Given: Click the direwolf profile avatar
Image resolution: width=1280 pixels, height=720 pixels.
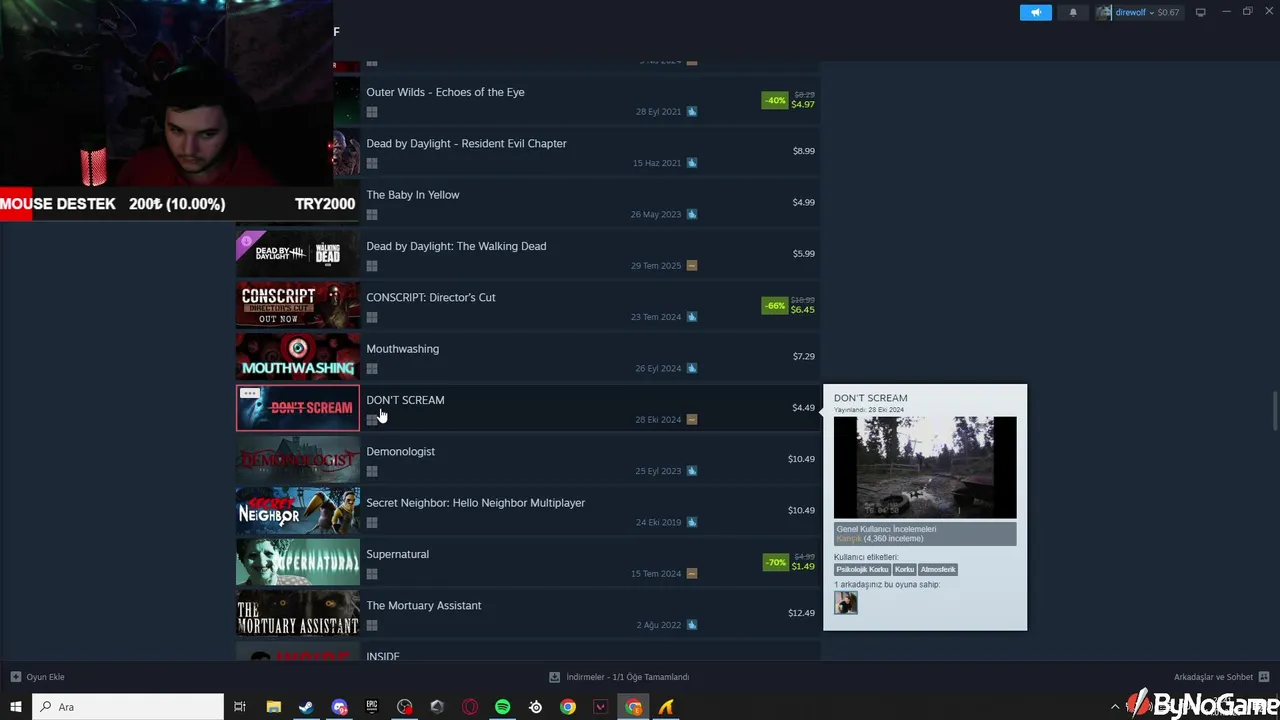Looking at the screenshot, I should (x=1103, y=12).
